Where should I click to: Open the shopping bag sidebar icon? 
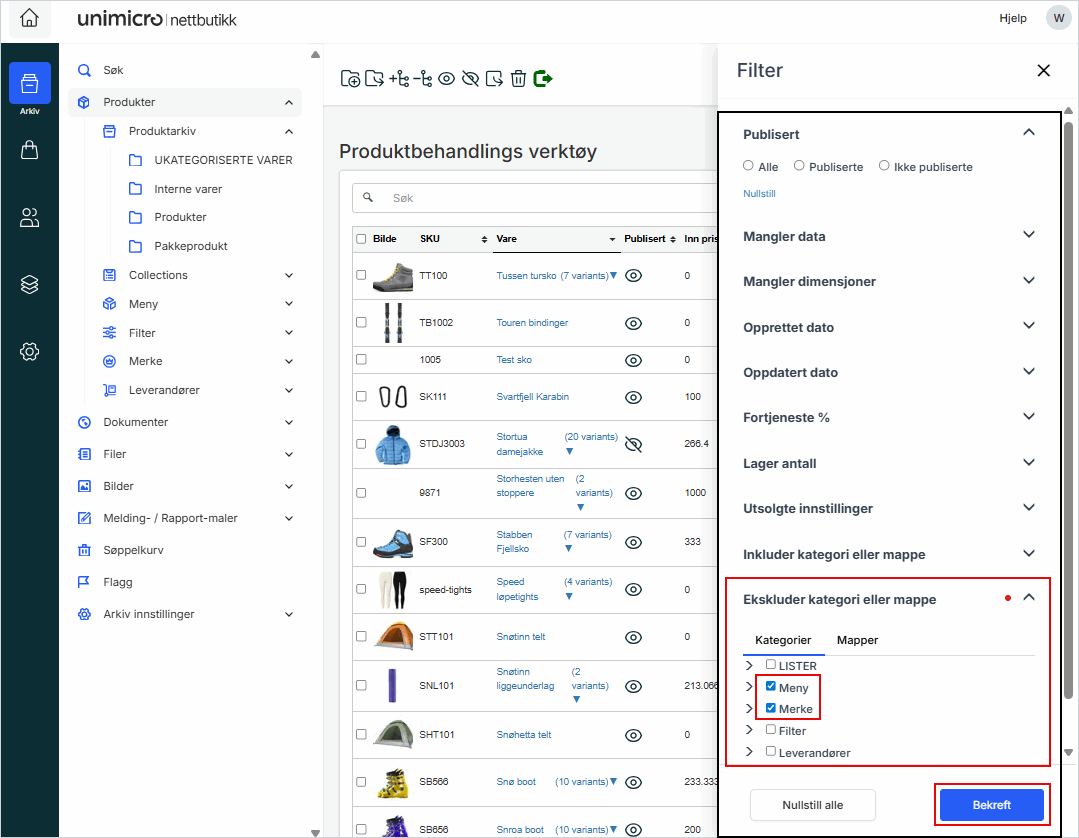[x=30, y=150]
